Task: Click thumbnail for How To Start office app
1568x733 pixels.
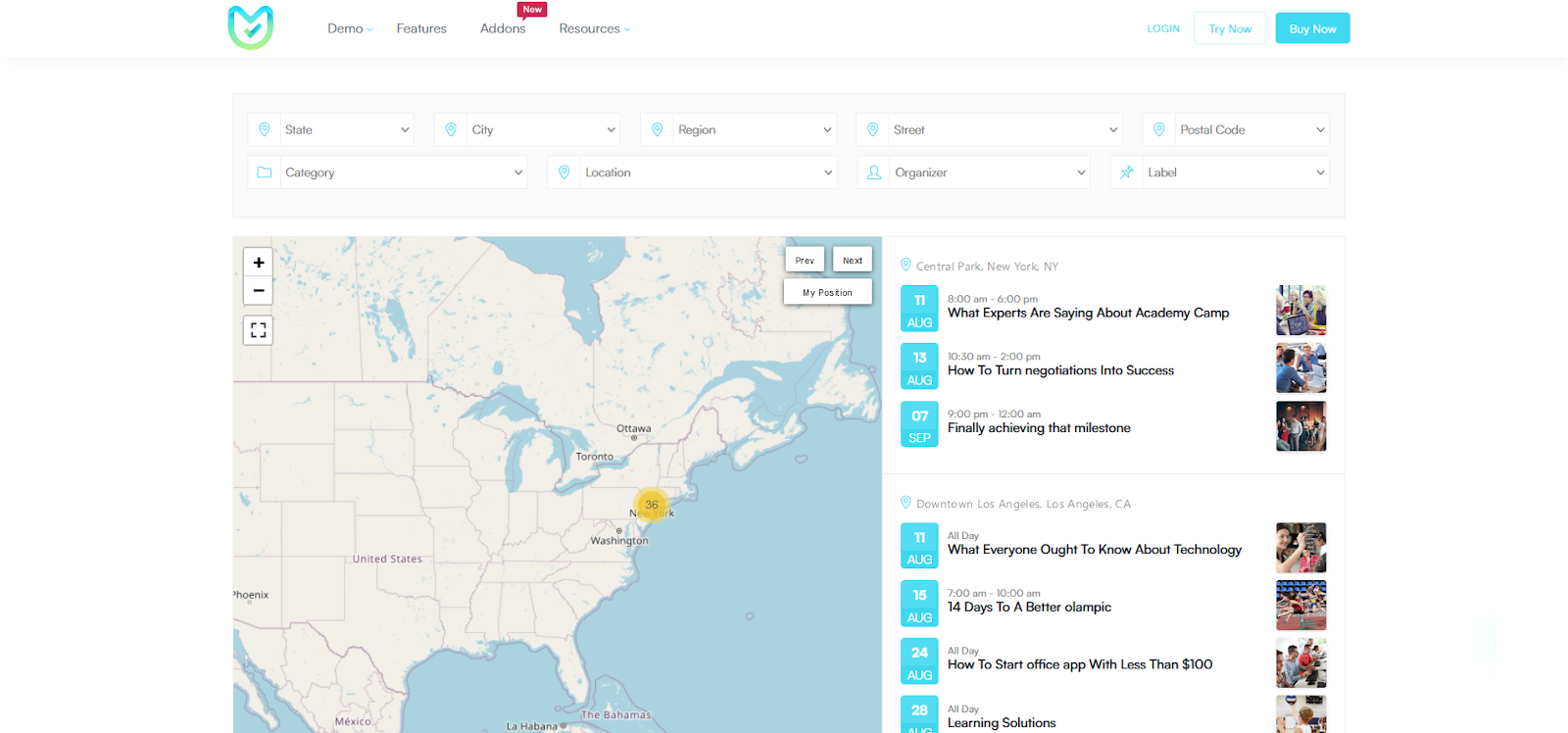Action: click(x=1301, y=663)
